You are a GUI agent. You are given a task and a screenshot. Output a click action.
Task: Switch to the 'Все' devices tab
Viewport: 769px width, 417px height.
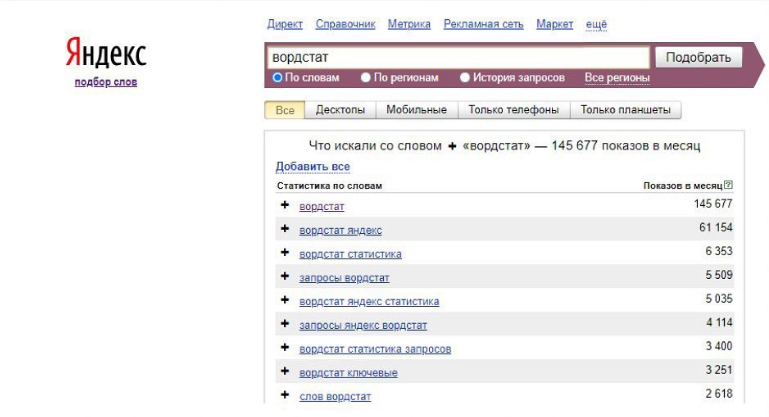[x=285, y=110]
